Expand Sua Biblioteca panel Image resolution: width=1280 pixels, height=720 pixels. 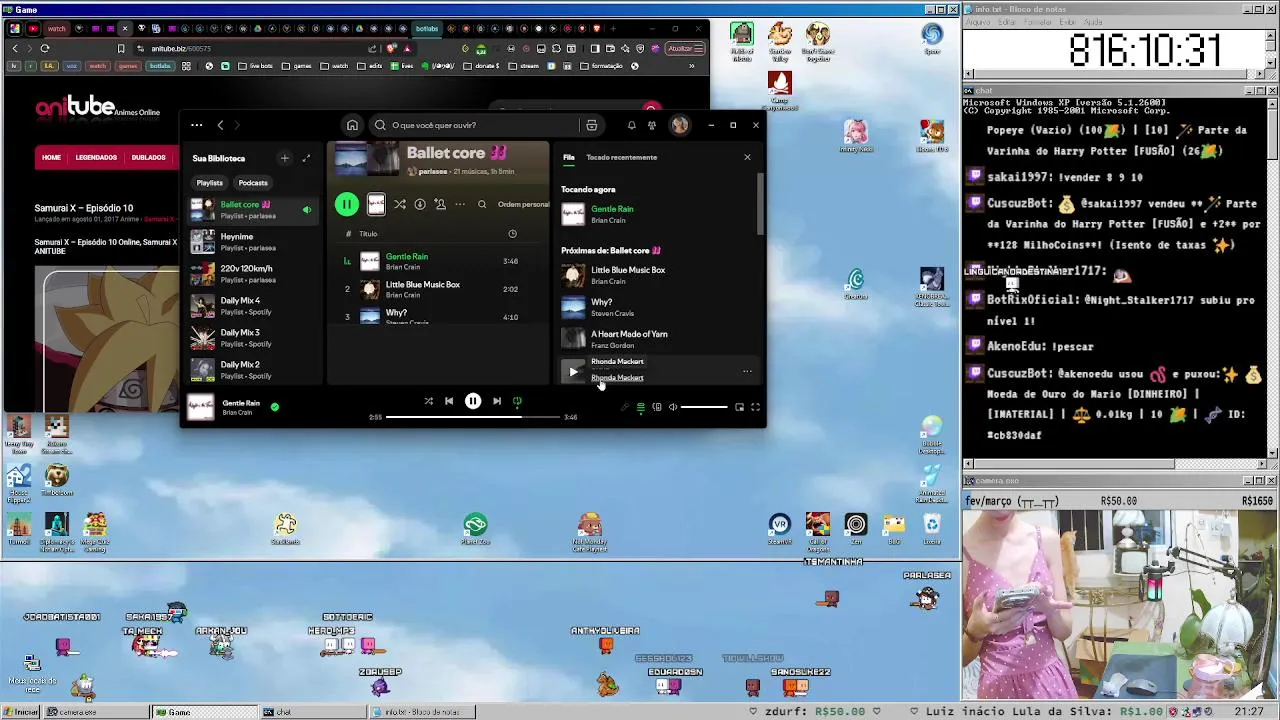click(306, 158)
